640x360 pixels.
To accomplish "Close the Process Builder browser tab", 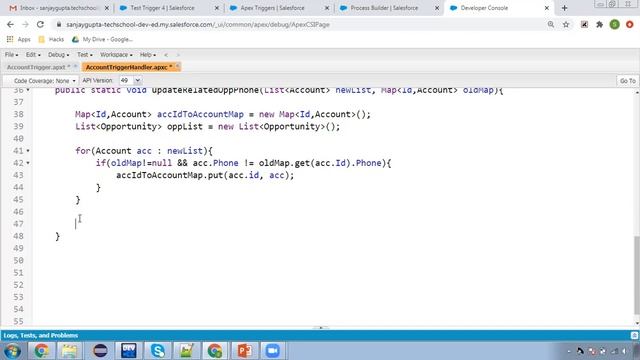I will point(437,8).
